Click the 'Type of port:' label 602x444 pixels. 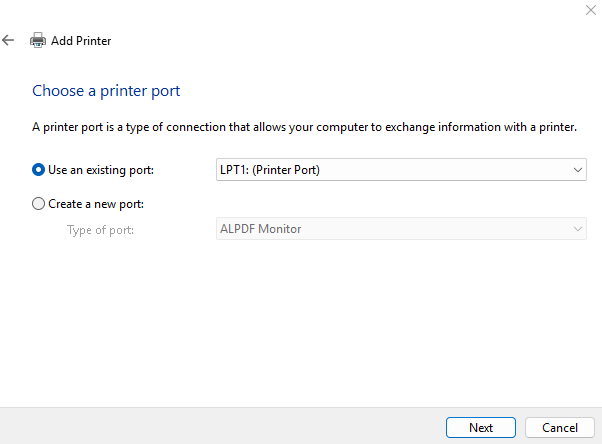point(100,230)
